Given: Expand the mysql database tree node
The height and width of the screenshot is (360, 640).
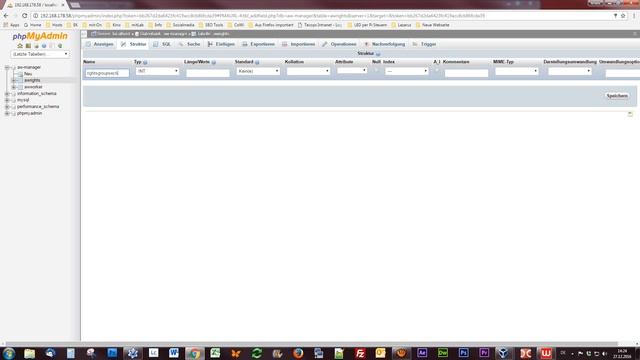Looking at the screenshot, I should pos(7,100).
